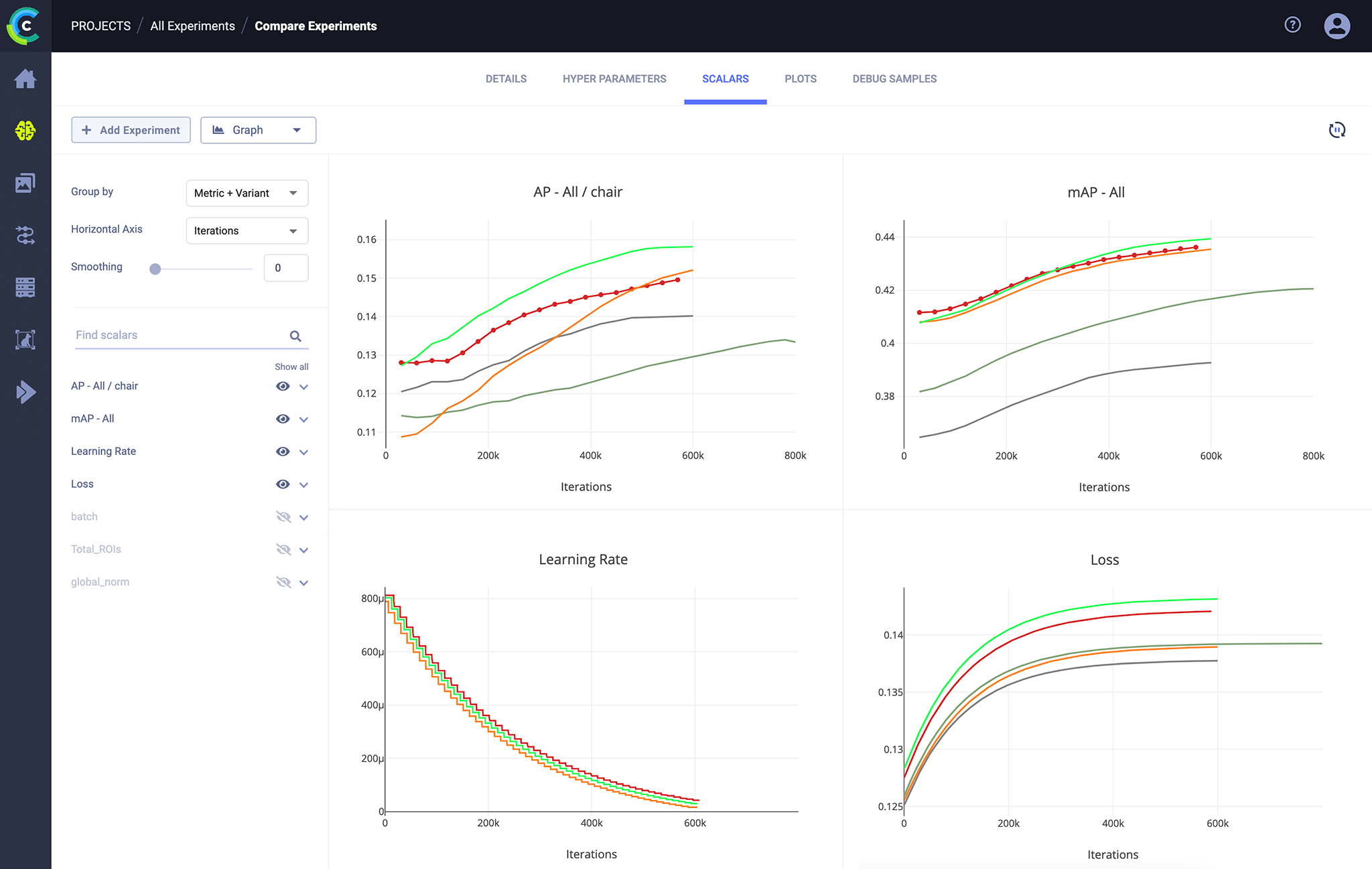
Task: Toggle visibility of the Loss metric
Action: coord(283,484)
